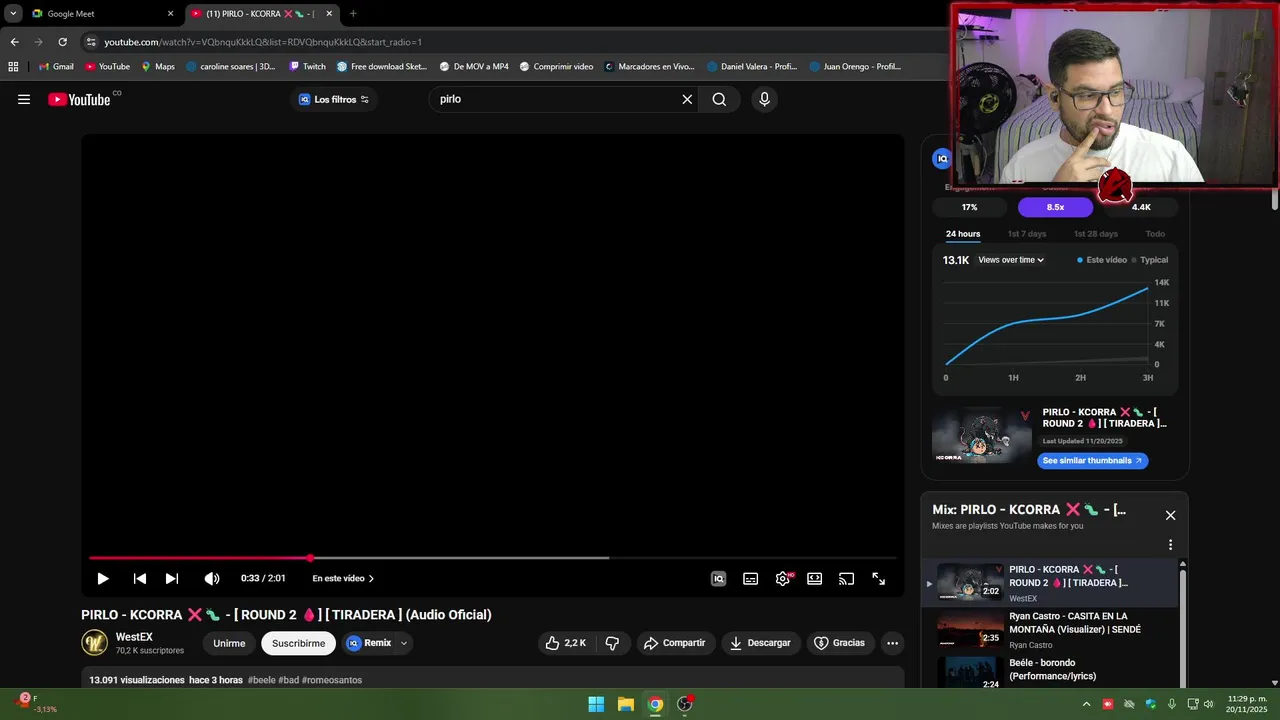This screenshot has width=1280, height=720.
Task: Open the tab search dropdown
Action: 13,14
